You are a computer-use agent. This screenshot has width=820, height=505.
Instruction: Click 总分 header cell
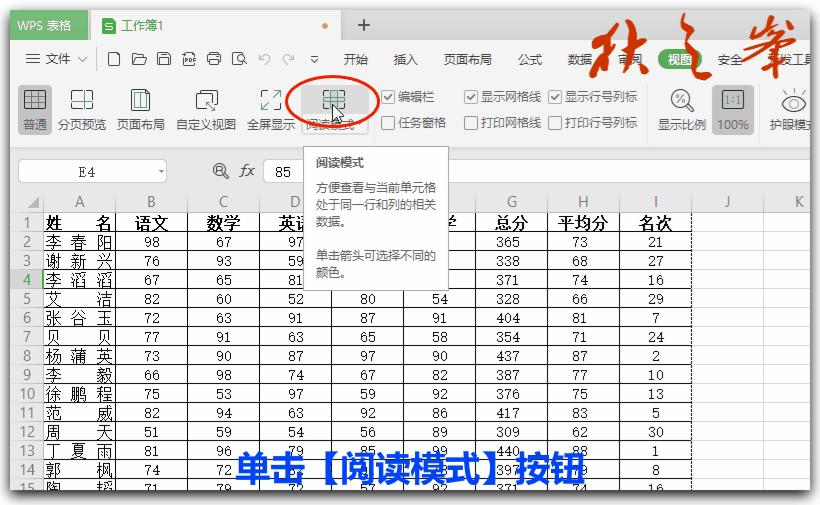click(x=511, y=223)
